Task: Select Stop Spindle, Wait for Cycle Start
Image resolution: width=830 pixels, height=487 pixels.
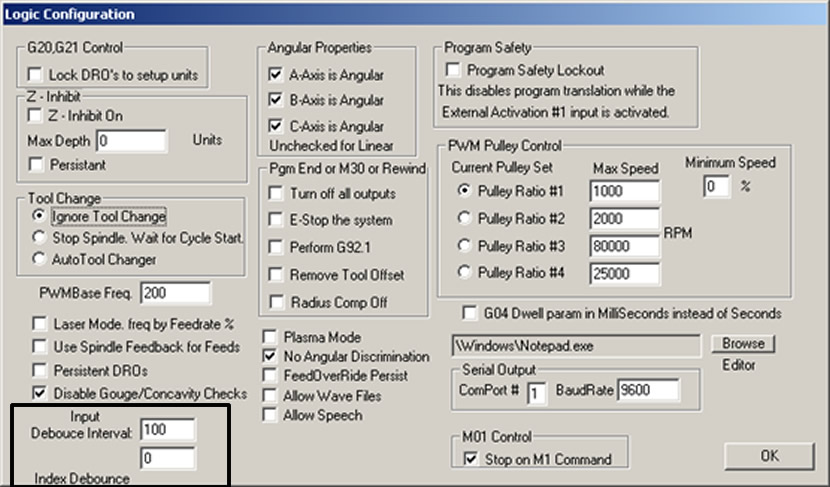Action: (39, 237)
